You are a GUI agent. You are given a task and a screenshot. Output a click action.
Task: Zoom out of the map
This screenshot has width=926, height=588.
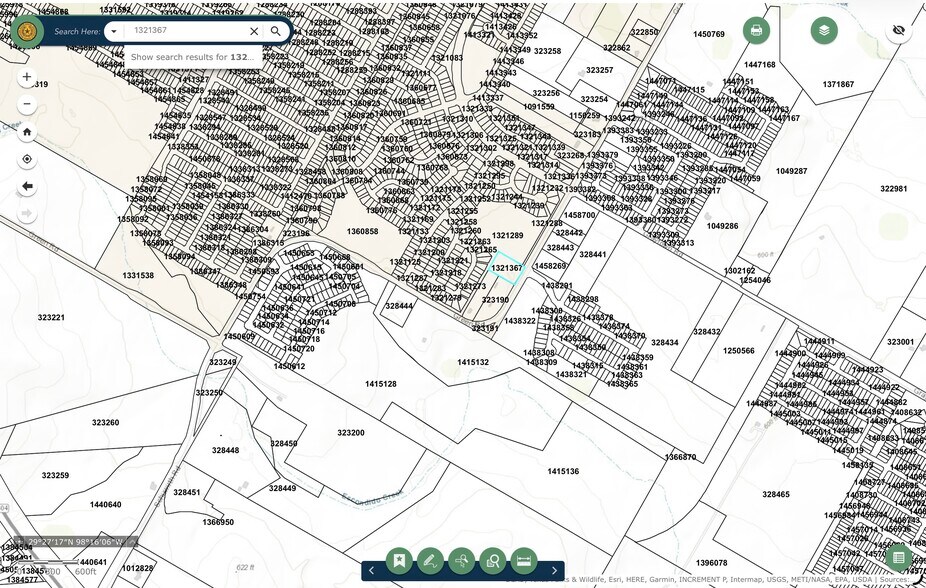(x=27, y=104)
